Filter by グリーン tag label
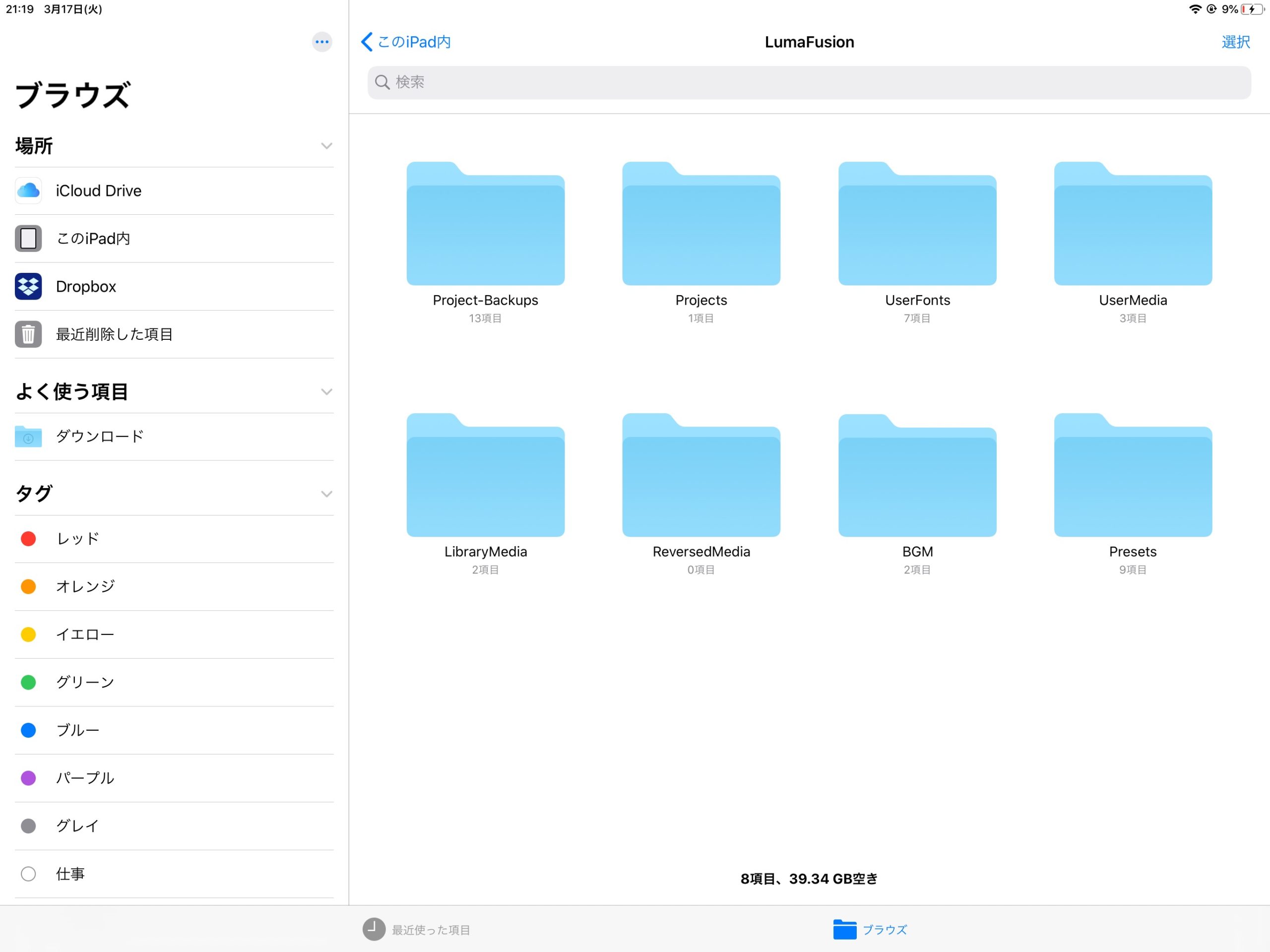Viewport: 1270px width, 952px height. coord(85,682)
